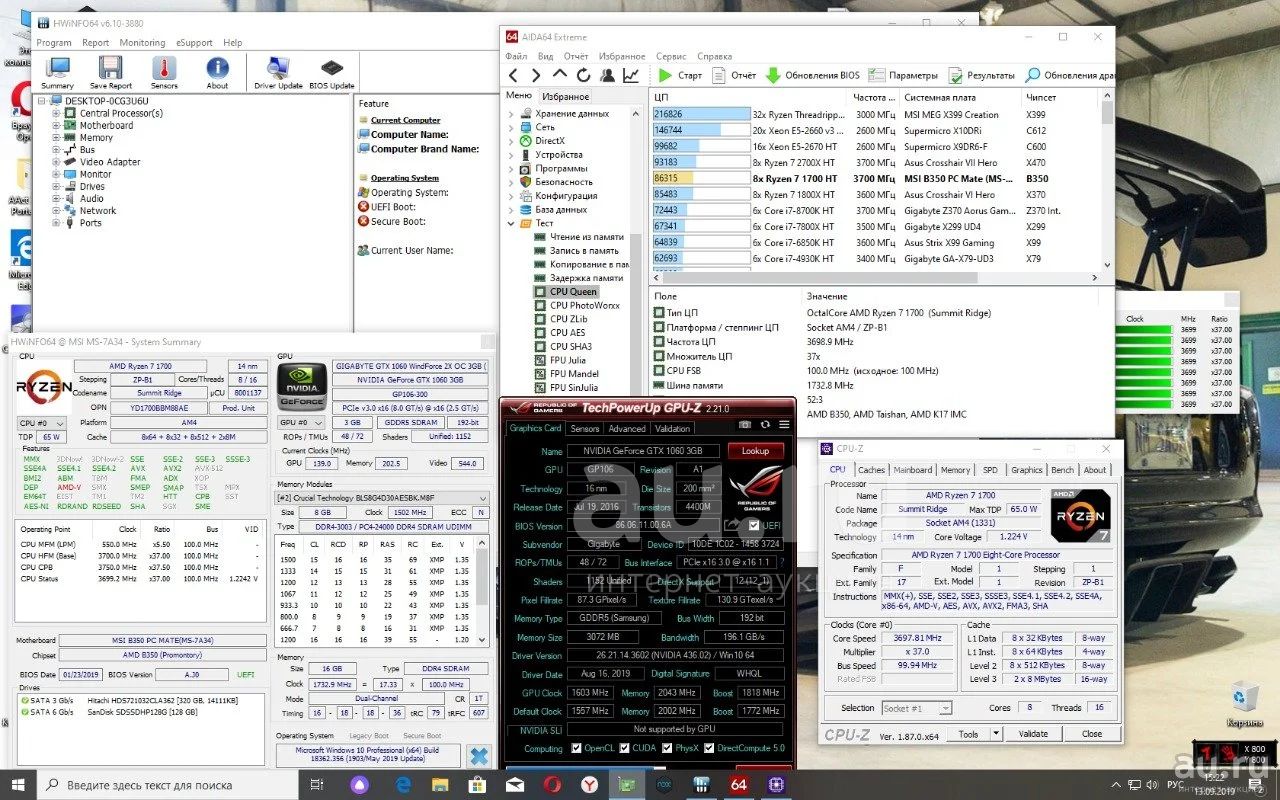Open Параметры in AIDA64 toolbar
1280x800 pixels.
(x=903, y=75)
